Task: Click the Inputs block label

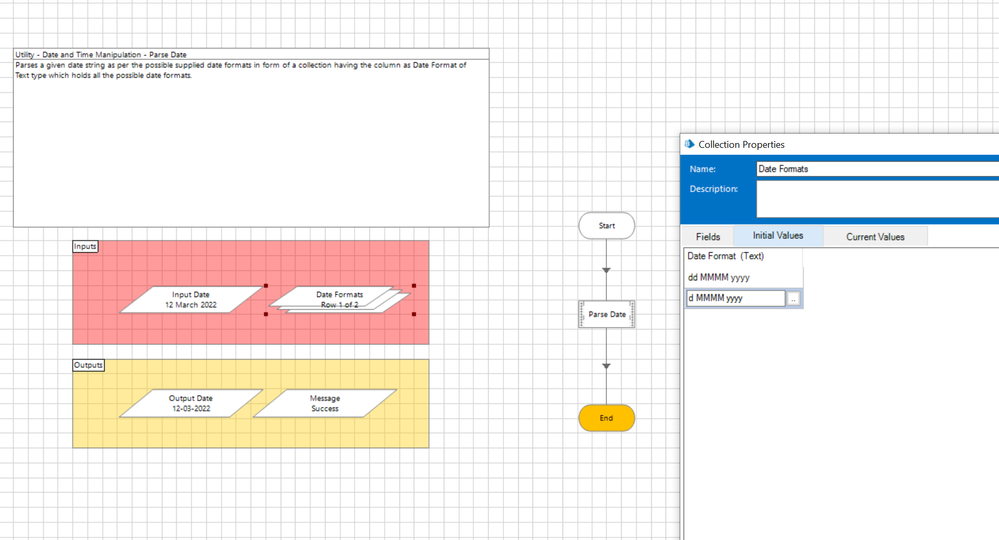Action: click(85, 246)
